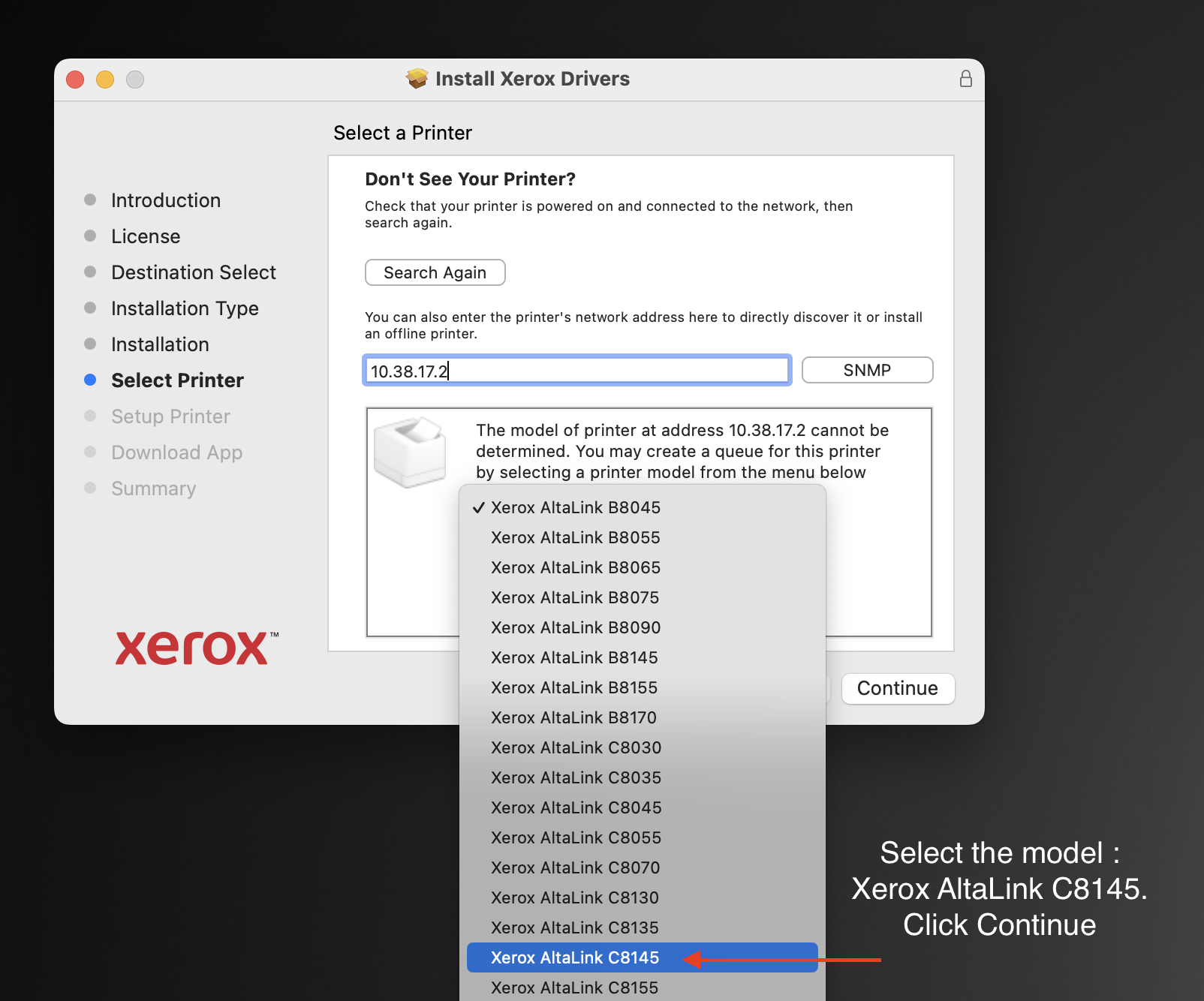Click the printer image icon
This screenshot has height=1001, width=1204.
coord(410,452)
